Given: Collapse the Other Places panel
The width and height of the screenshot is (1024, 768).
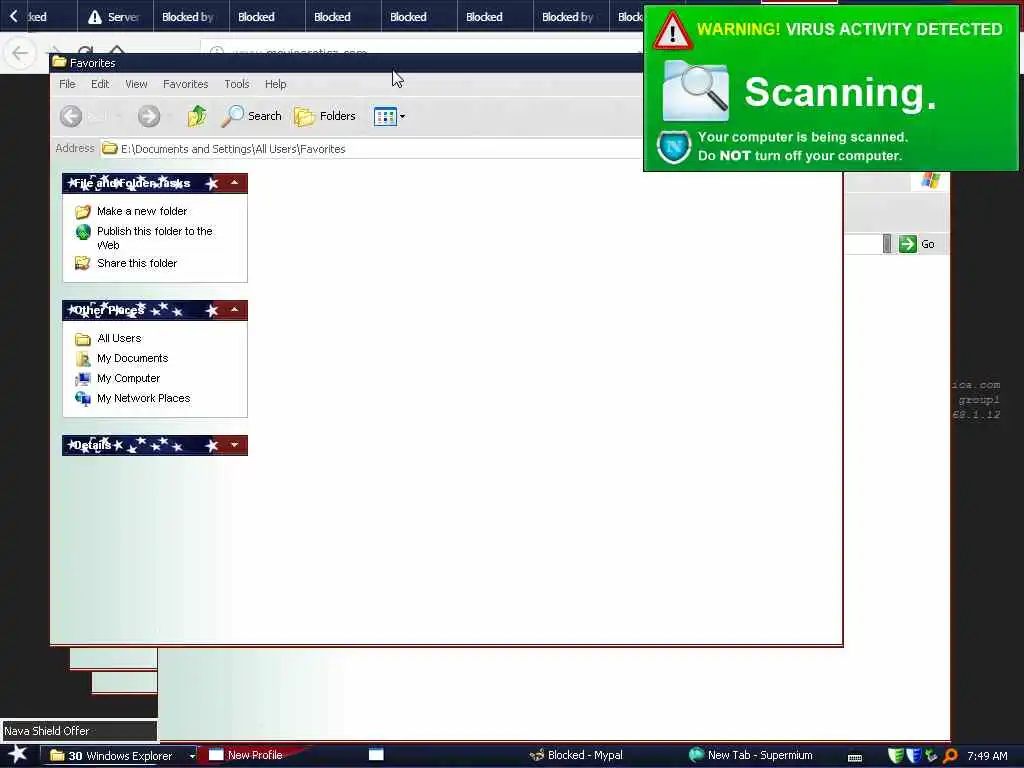Looking at the screenshot, I should pyautogui.click(x=234, y=310).
